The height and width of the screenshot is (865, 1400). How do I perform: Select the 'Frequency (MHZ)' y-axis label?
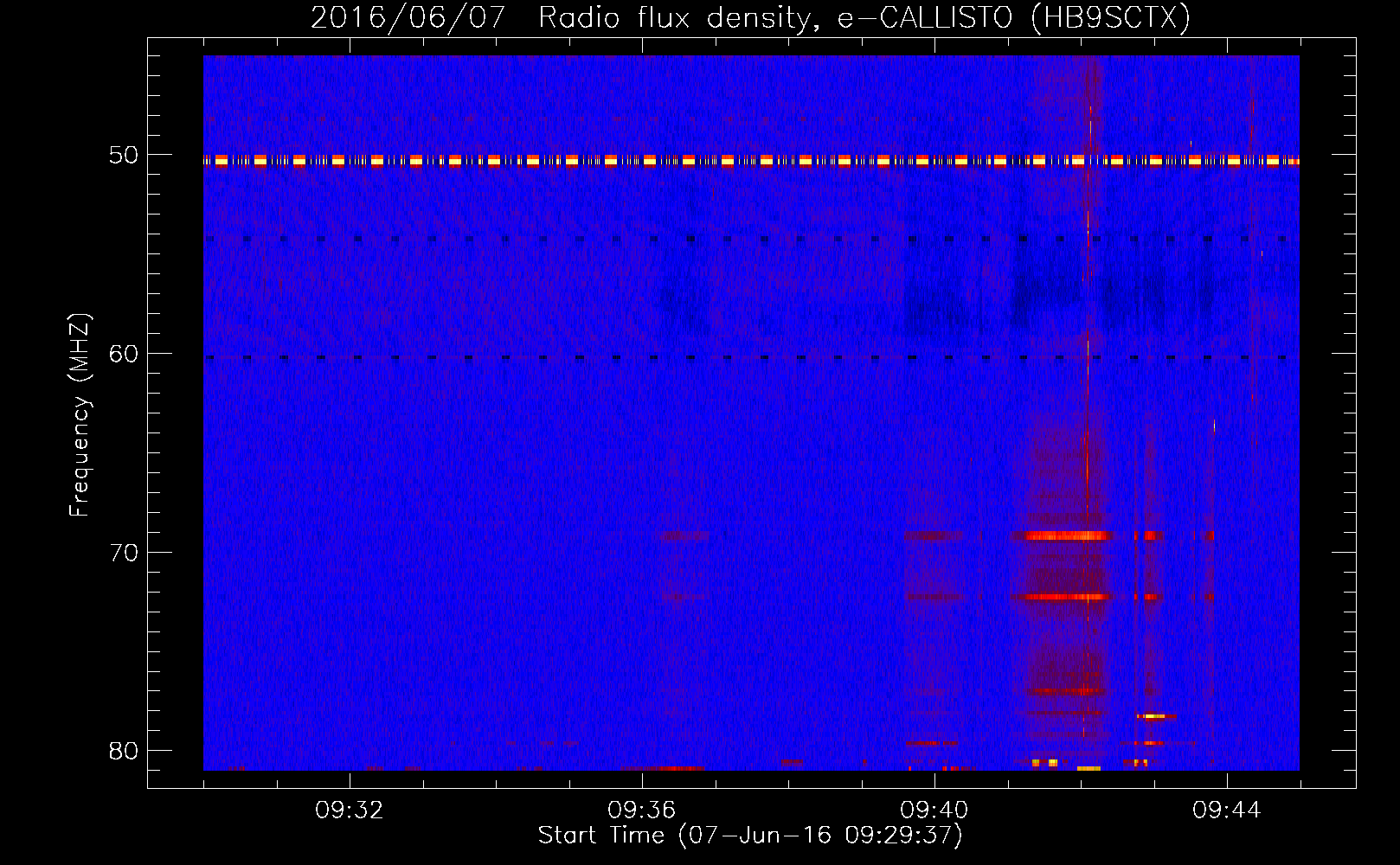point(80,416)
